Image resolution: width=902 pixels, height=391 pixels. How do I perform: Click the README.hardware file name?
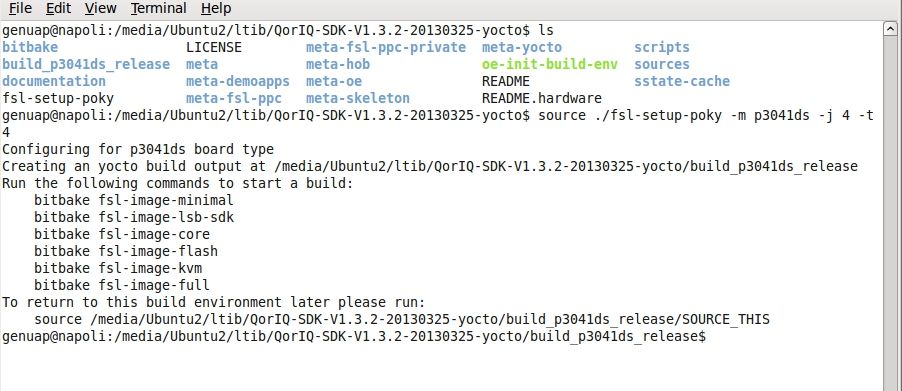[541, 98]
